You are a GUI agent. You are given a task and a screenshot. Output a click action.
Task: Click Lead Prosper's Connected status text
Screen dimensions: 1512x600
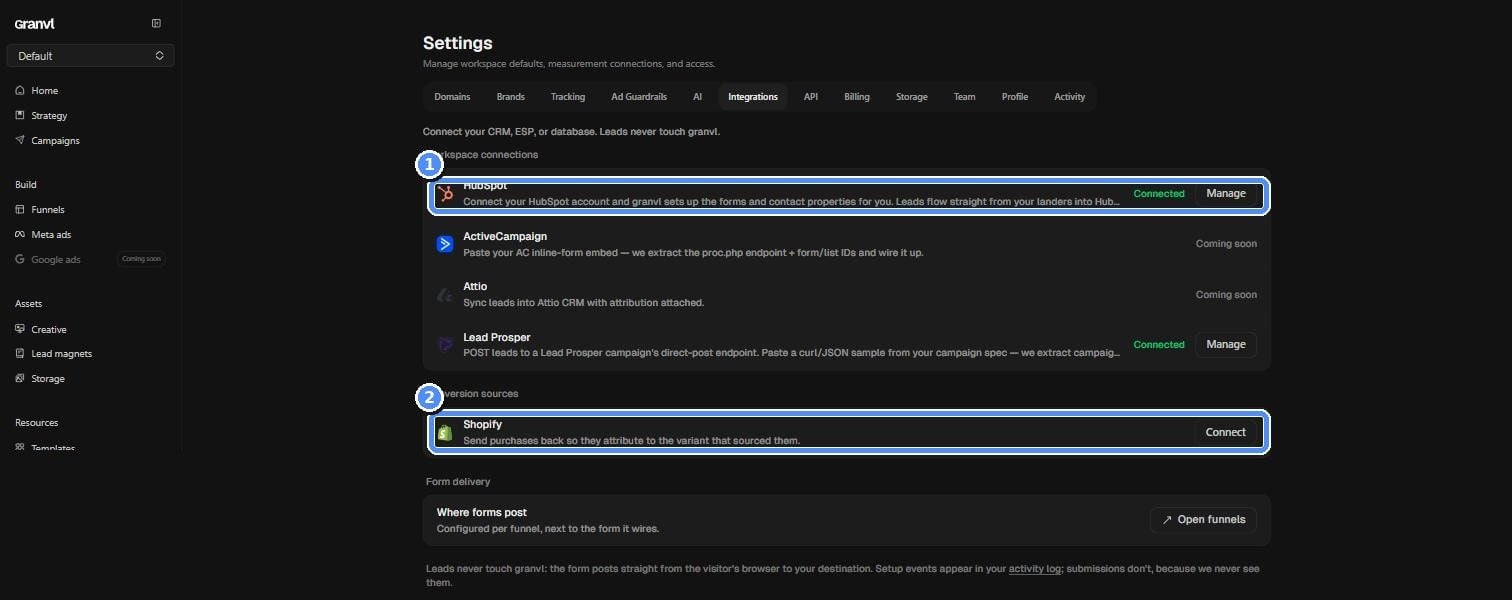click(x=1159, y=344)
